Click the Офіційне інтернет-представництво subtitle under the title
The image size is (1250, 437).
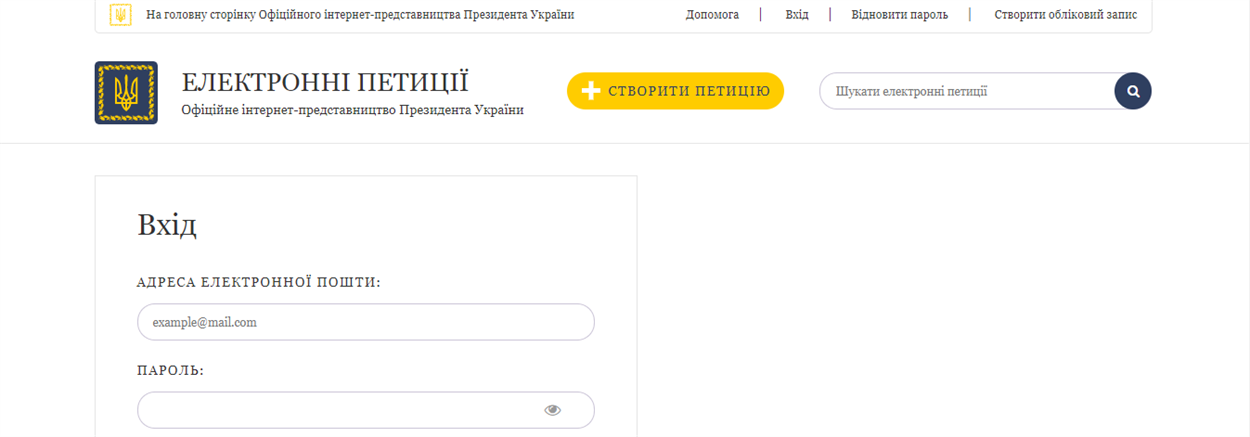[x=352, y=110]
